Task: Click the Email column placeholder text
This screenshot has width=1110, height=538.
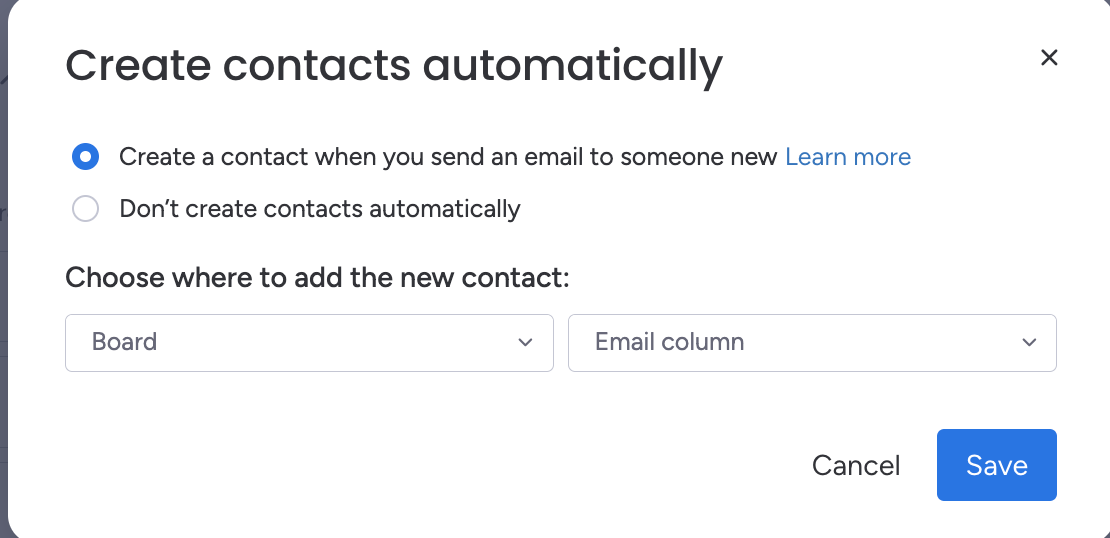Action: [669, 342]
